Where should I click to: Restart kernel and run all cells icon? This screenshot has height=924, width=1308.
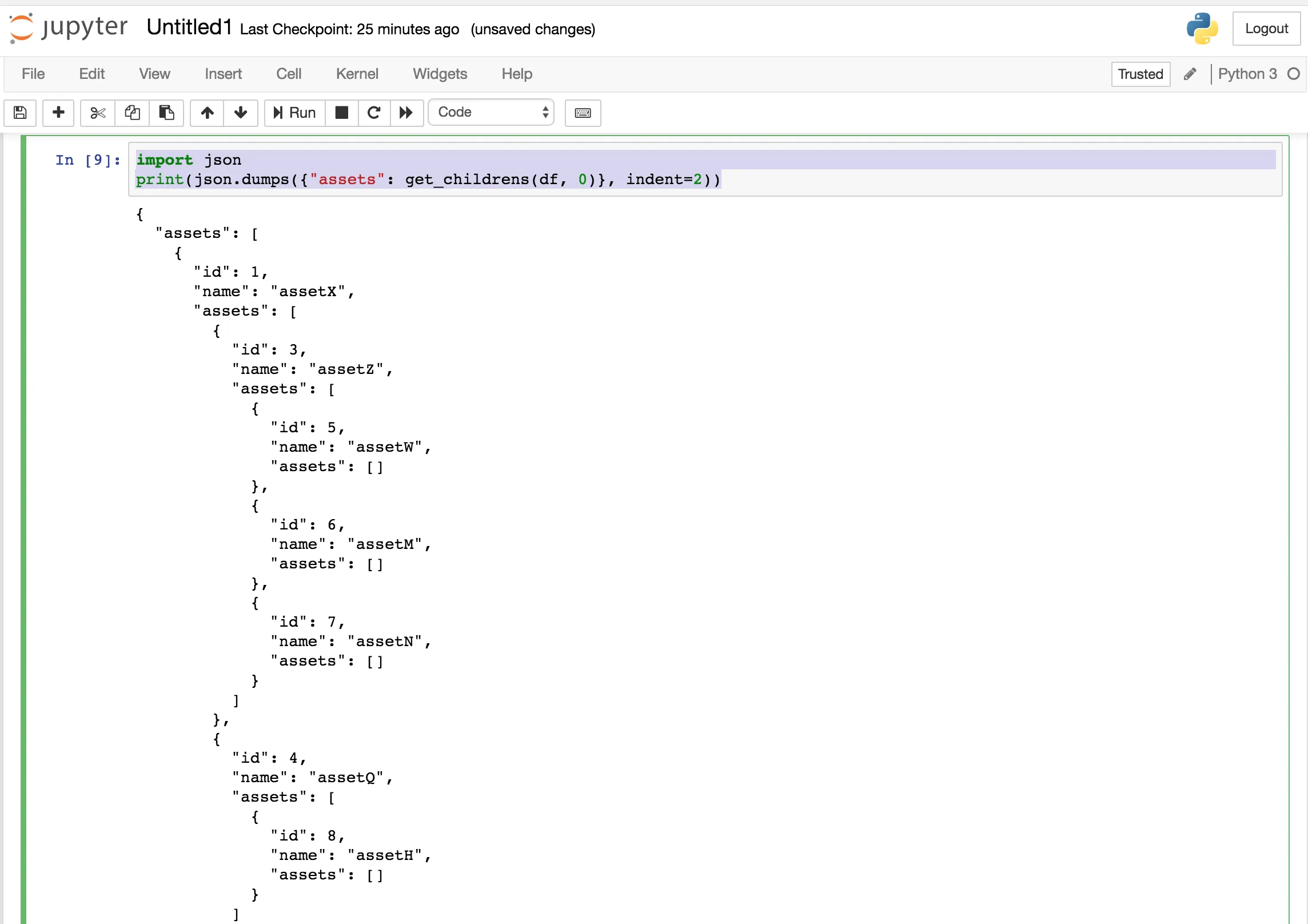pos(406,113)
